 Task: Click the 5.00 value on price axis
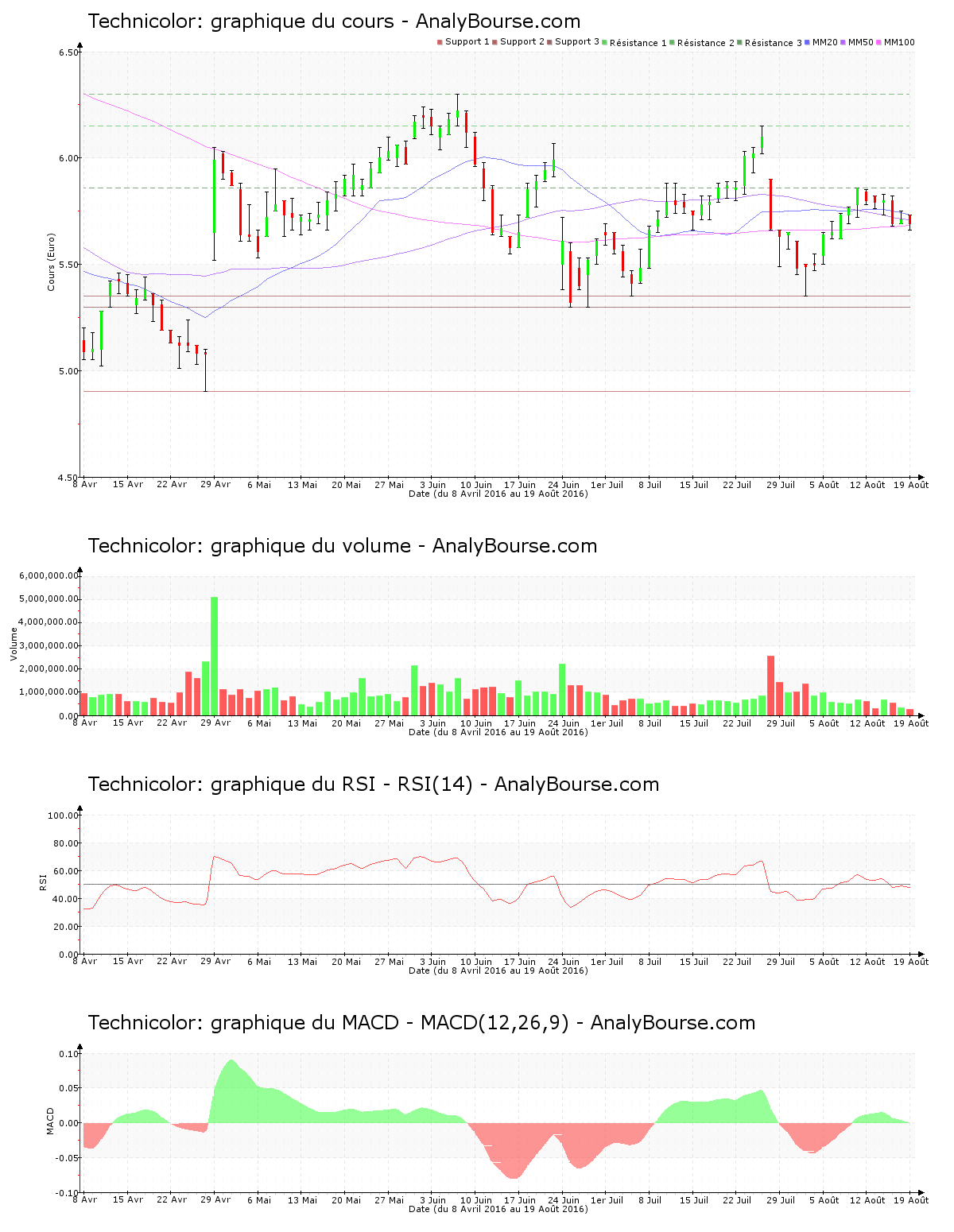pos(68,371)
